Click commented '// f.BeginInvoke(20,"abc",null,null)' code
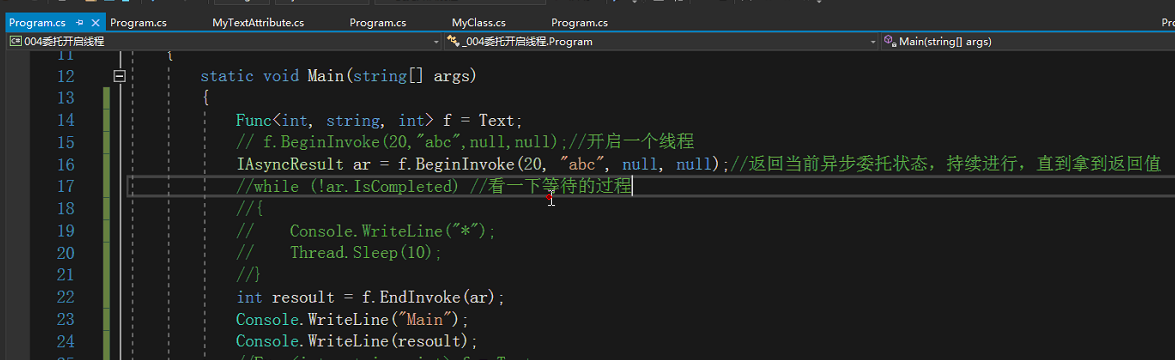Image resolution: width=1175 pixels, height=360 pixels. click(x=402, y=142)
